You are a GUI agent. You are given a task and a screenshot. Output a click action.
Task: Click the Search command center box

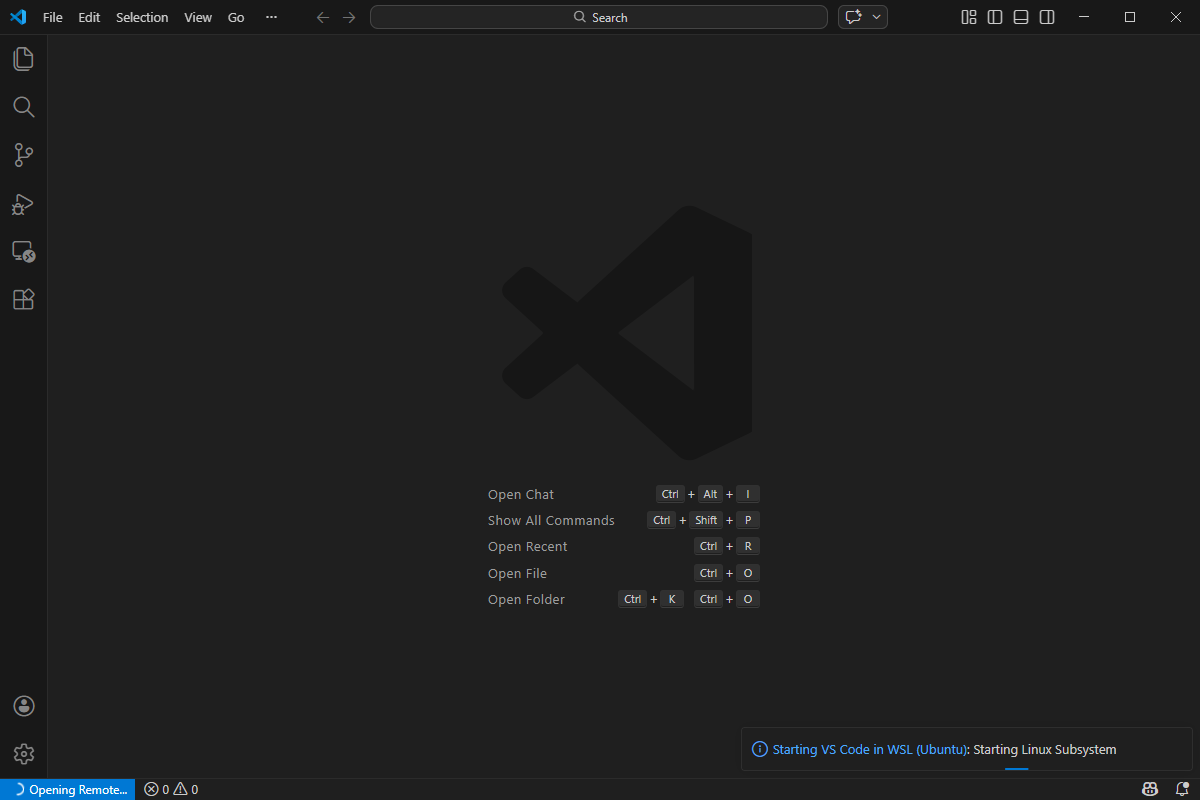coord(599,17)
